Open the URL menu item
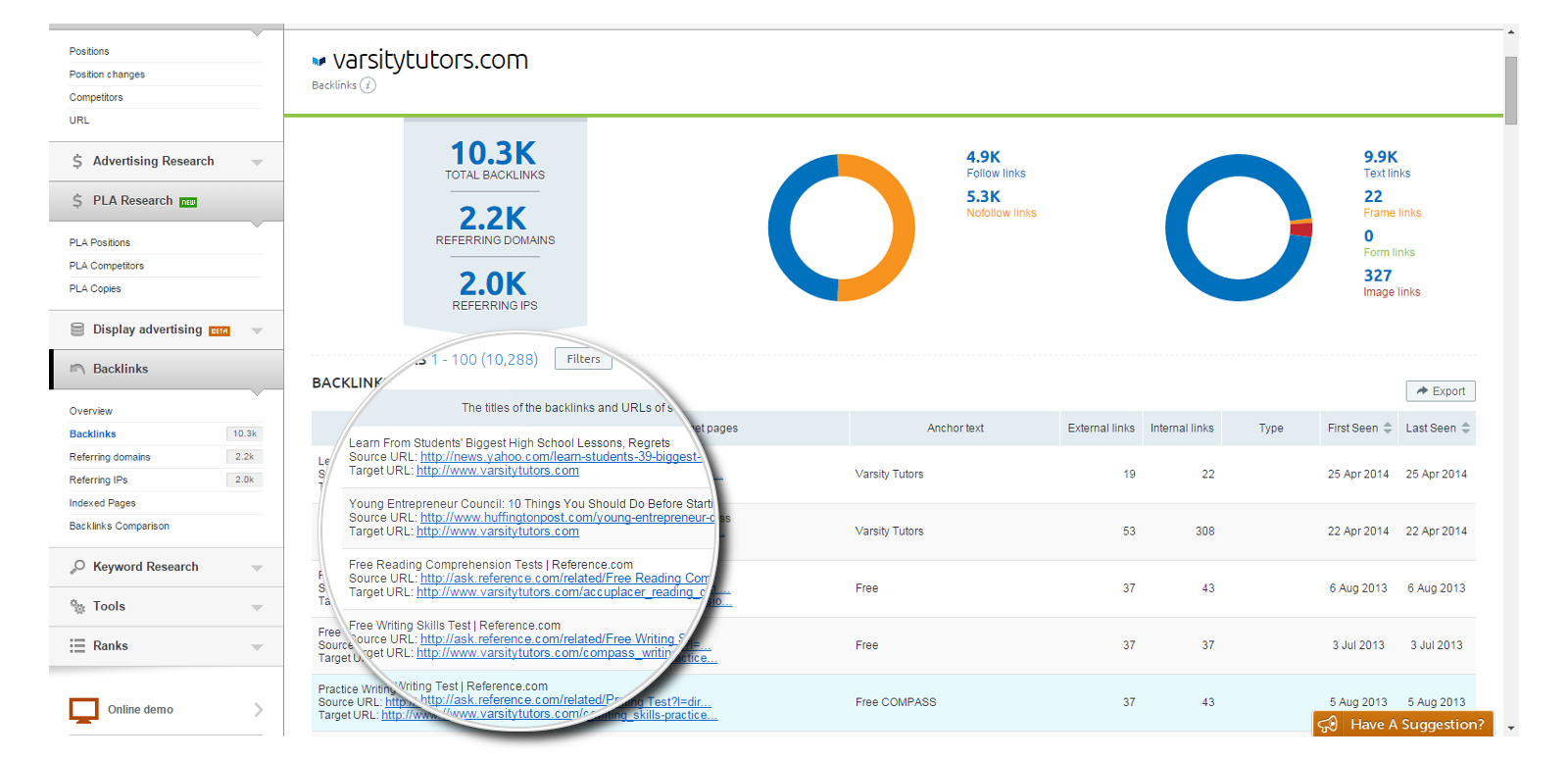 click(79, 121)
